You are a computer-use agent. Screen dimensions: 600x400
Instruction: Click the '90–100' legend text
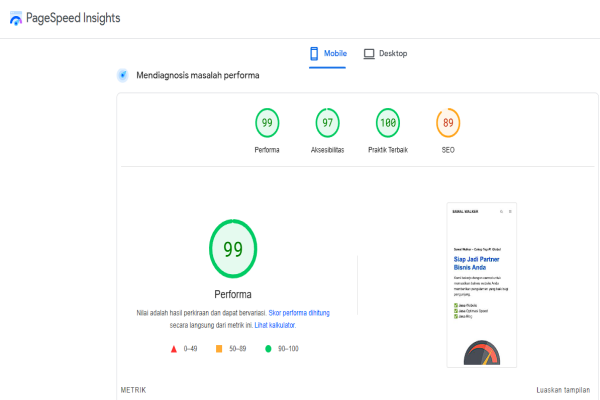(x=288, y=349)
